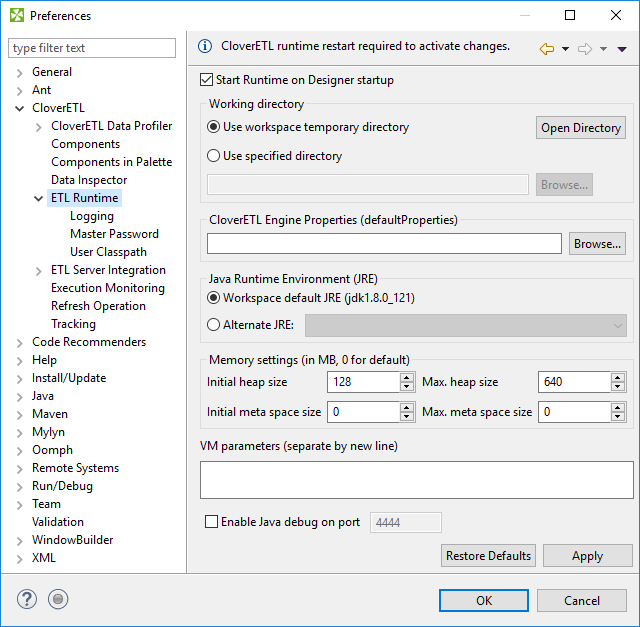The image size is (640, 627).
Task: Increase Initial meta space size stepper
Action: pos(407,407)
